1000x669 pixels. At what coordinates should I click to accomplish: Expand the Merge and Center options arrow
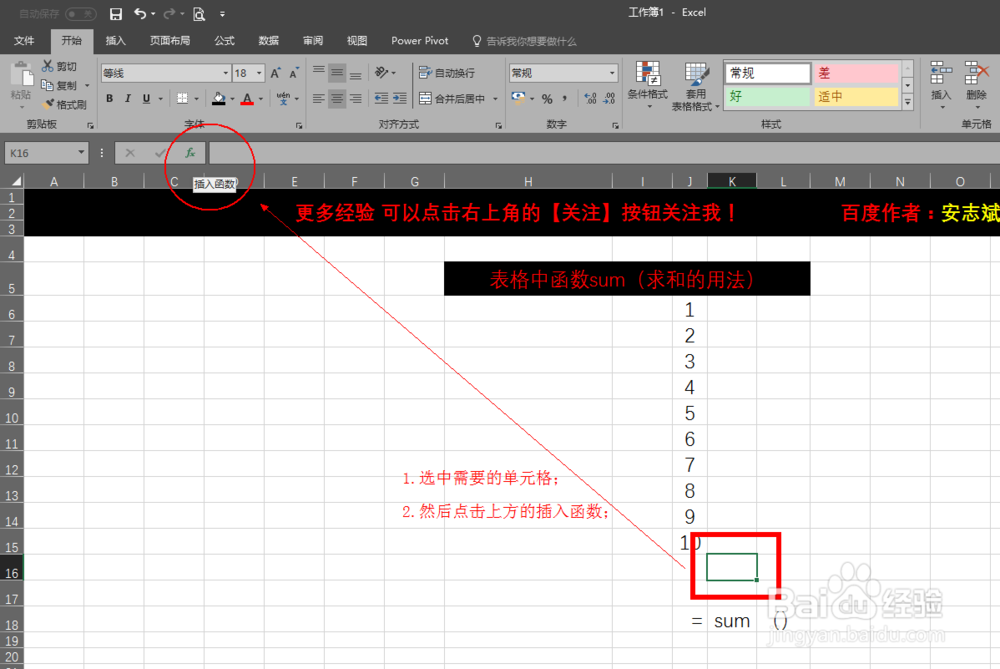[x=495, y=99]
